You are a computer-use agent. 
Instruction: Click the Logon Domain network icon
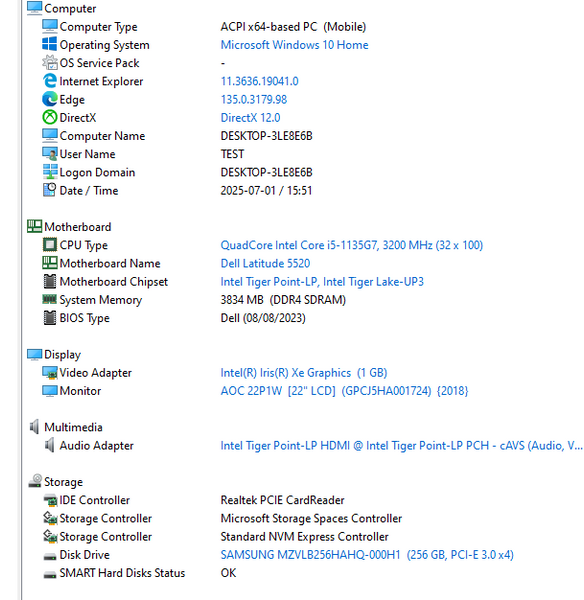50,172
